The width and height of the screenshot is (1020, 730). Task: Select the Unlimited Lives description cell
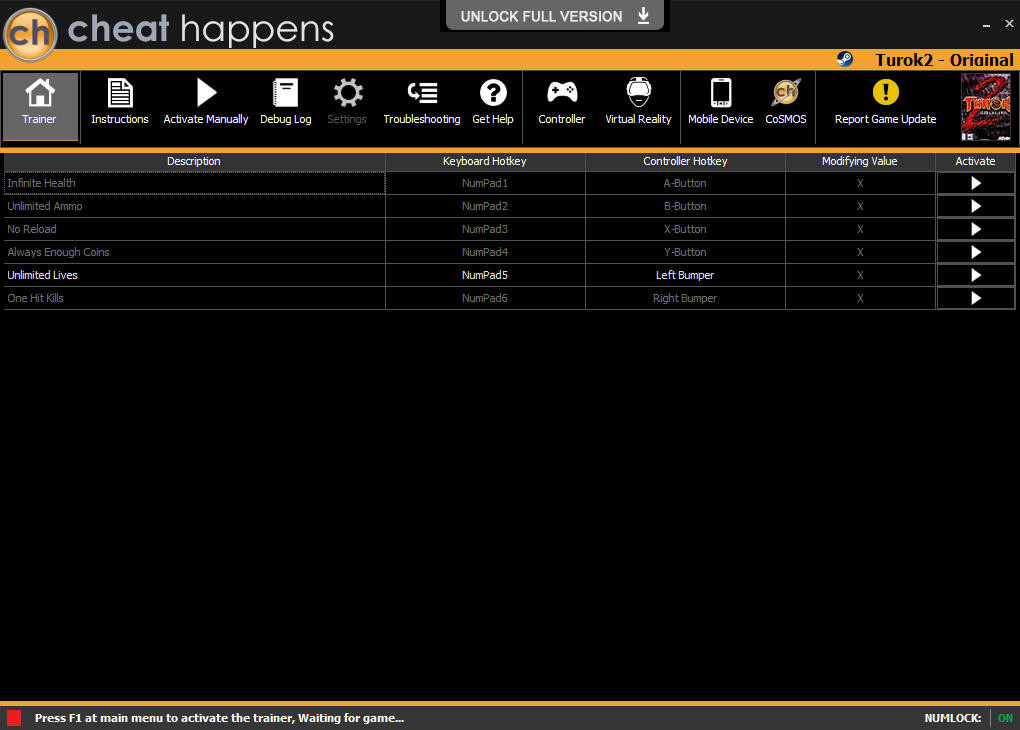tap(195, 275)
